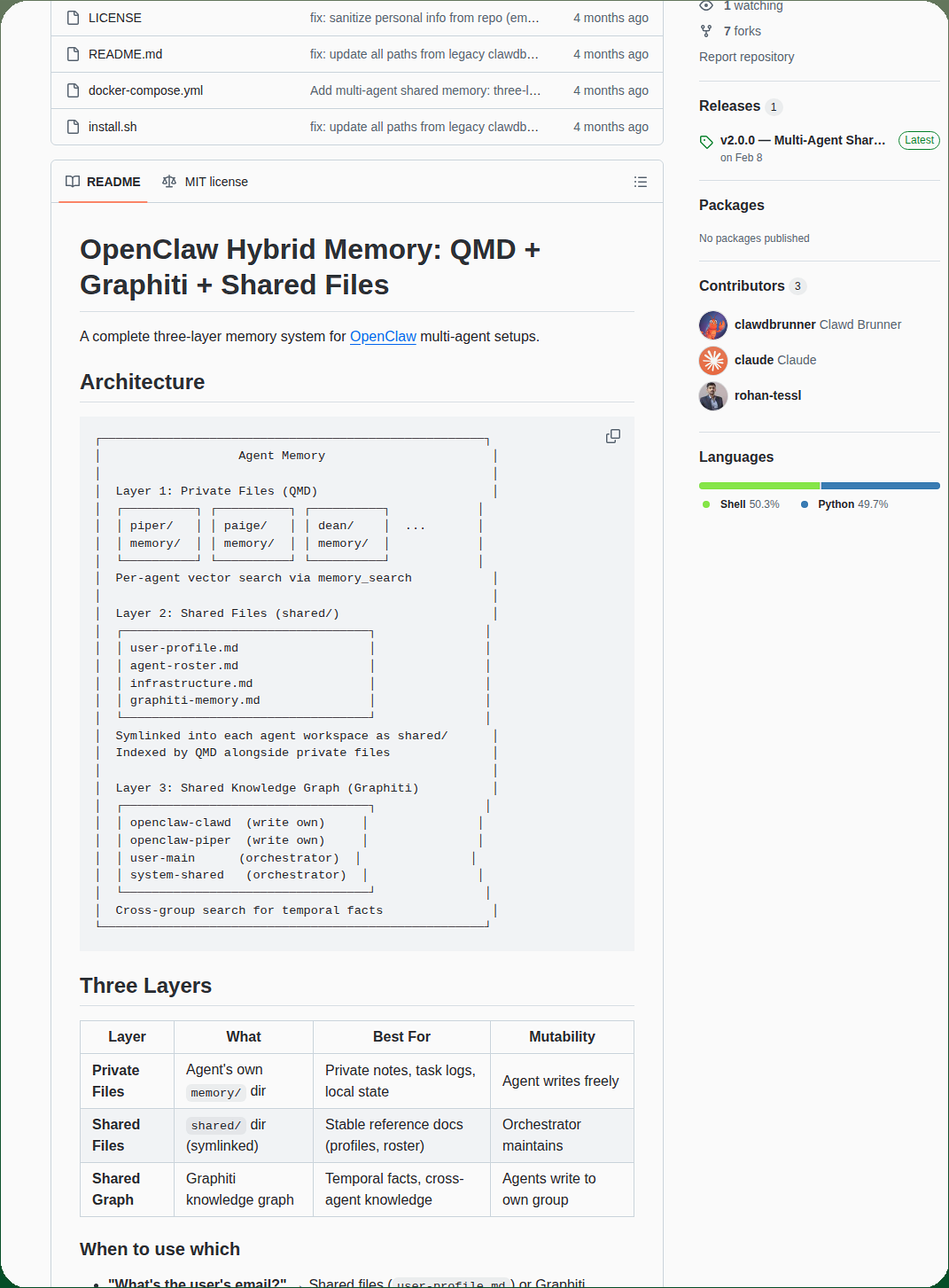Click the Shell 50.3% language link

click(750, 504)
